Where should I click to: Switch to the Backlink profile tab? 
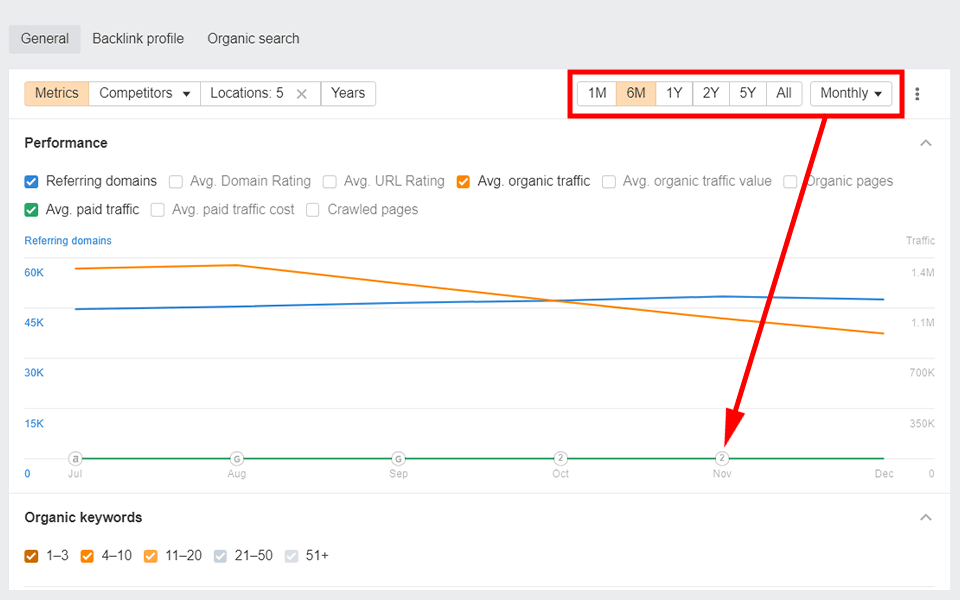pyautogui.click(x=138, y=39)
